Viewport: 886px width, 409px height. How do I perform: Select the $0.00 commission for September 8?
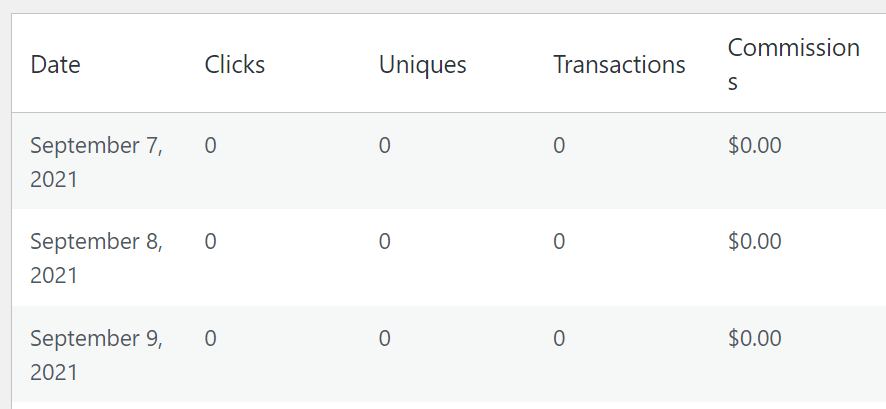tap(754, 242)
